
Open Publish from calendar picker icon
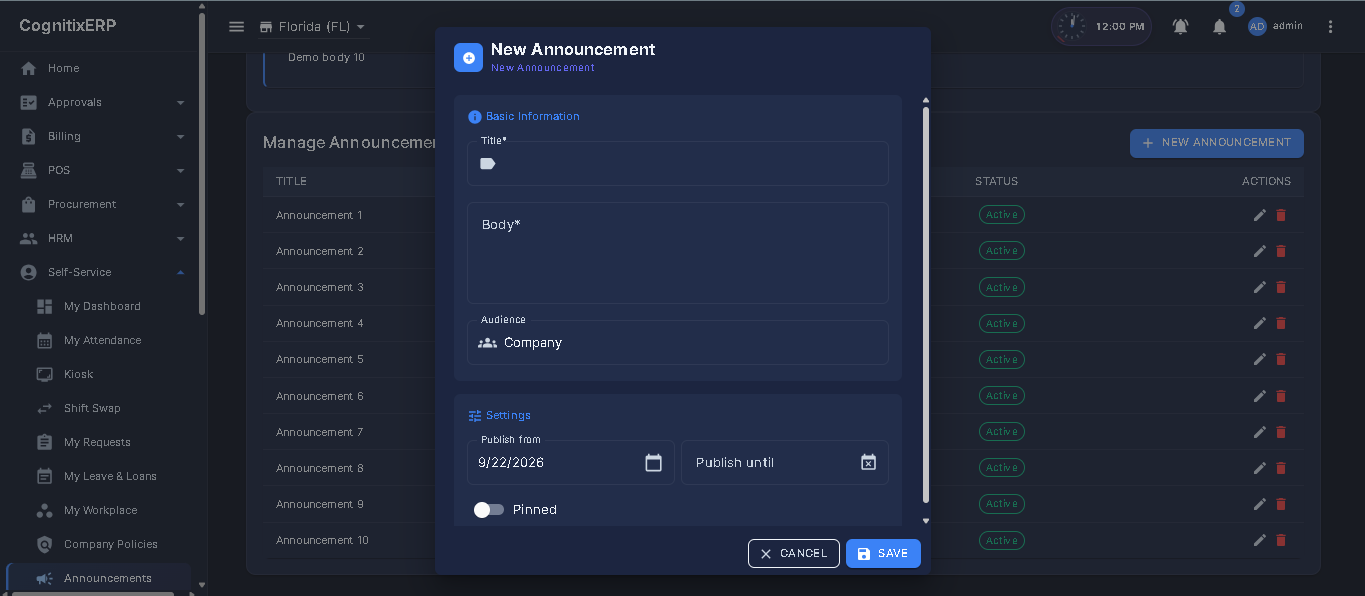point(654,463)
